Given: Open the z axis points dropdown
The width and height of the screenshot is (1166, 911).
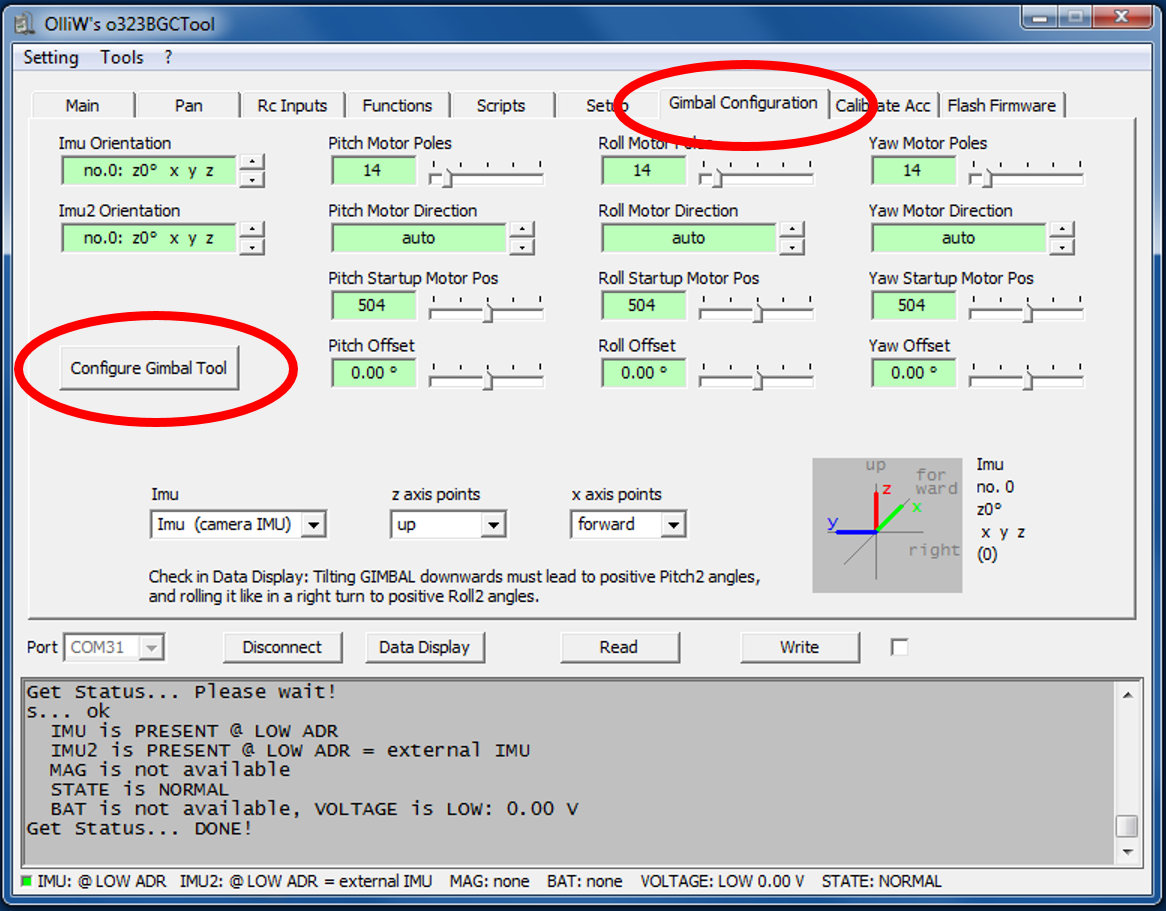Looking at the screenshot, I should [x=493, y=525].
